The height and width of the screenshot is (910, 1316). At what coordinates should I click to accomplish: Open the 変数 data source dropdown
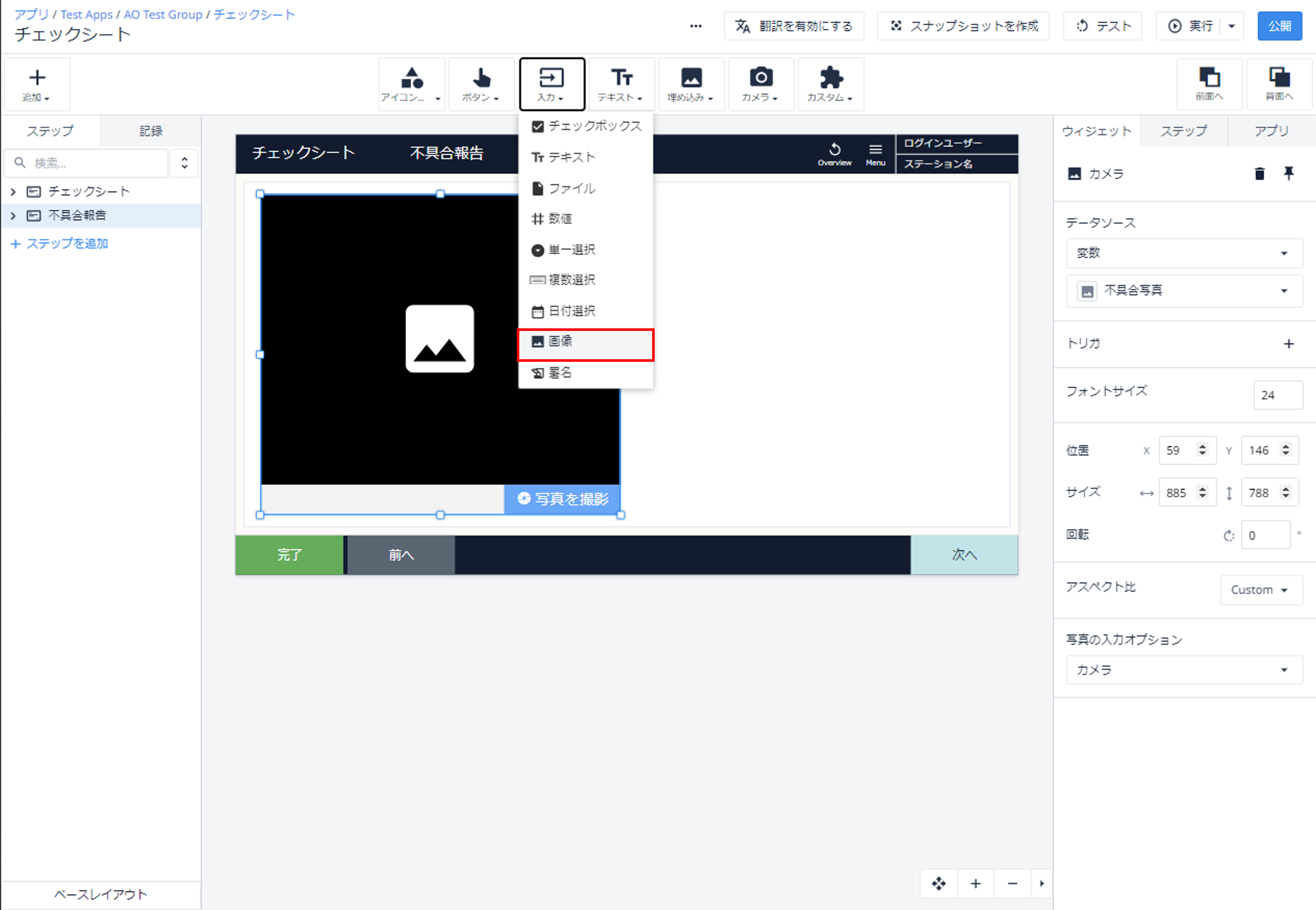click(x=1184, y=253)
